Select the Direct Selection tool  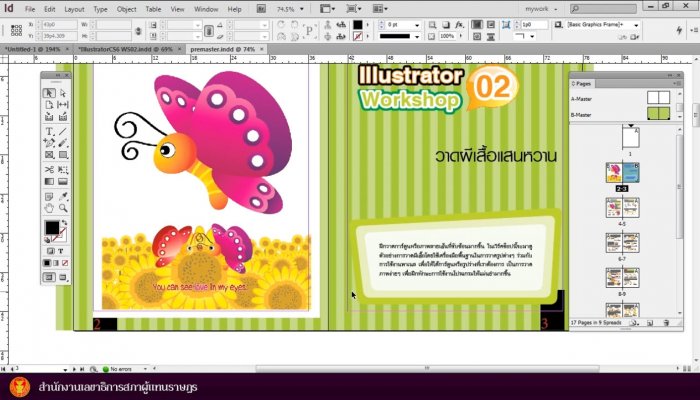(x=63, y=93)
